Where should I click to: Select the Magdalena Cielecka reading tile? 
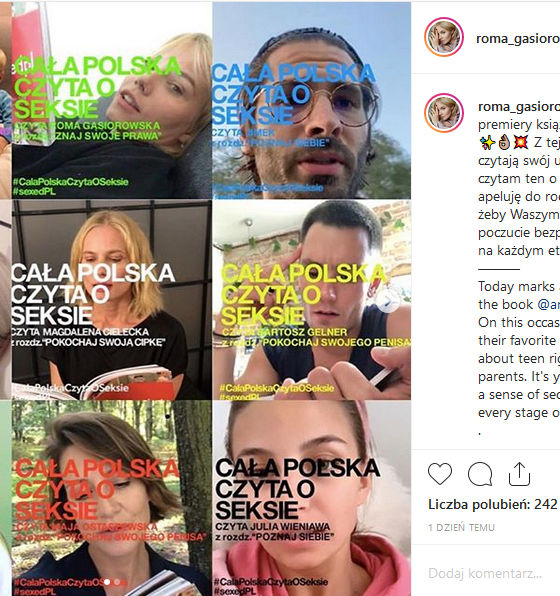[x=112, y=300]
